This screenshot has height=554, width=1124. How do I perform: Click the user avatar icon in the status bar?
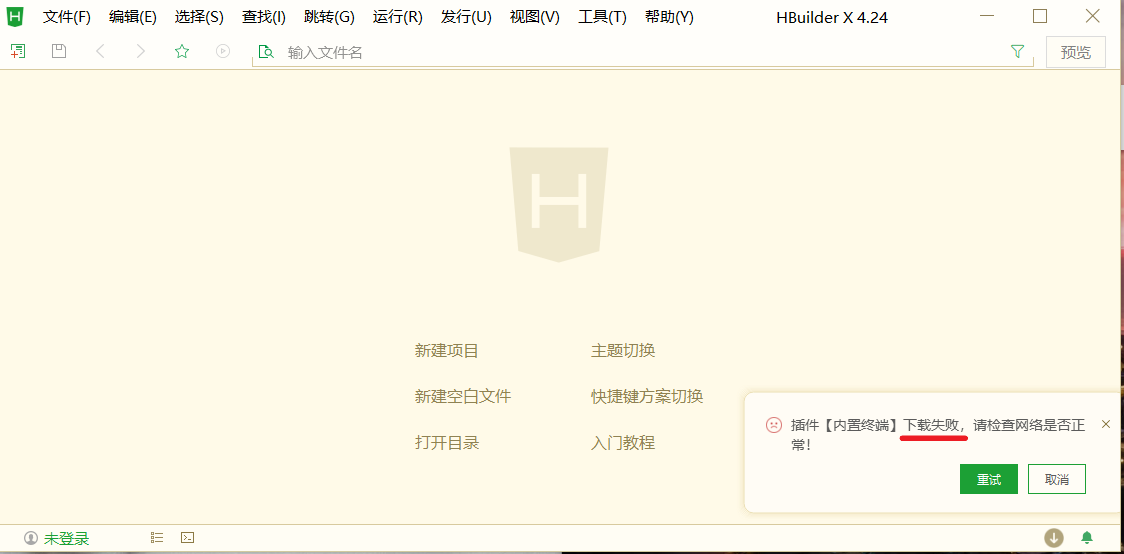(x=30, y=538)
